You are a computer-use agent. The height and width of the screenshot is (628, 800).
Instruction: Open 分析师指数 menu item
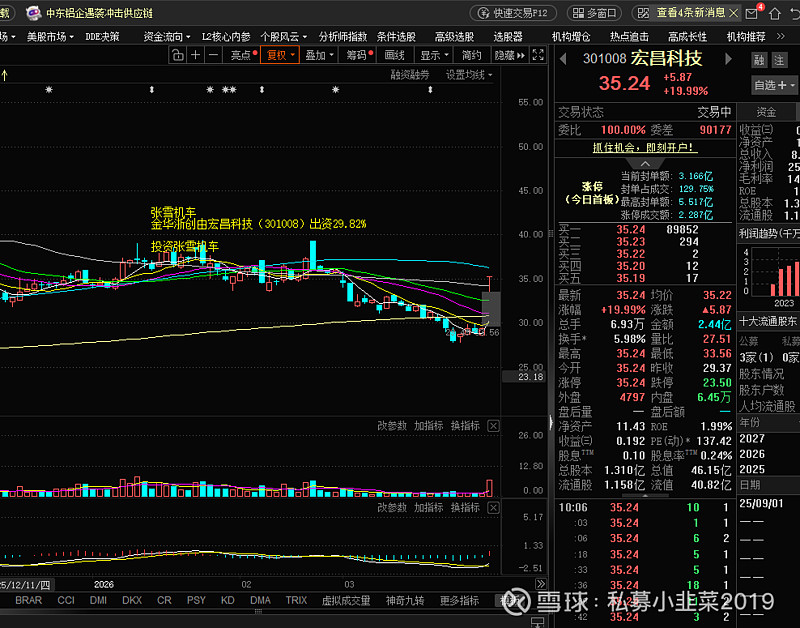click(x=343, y=37)
